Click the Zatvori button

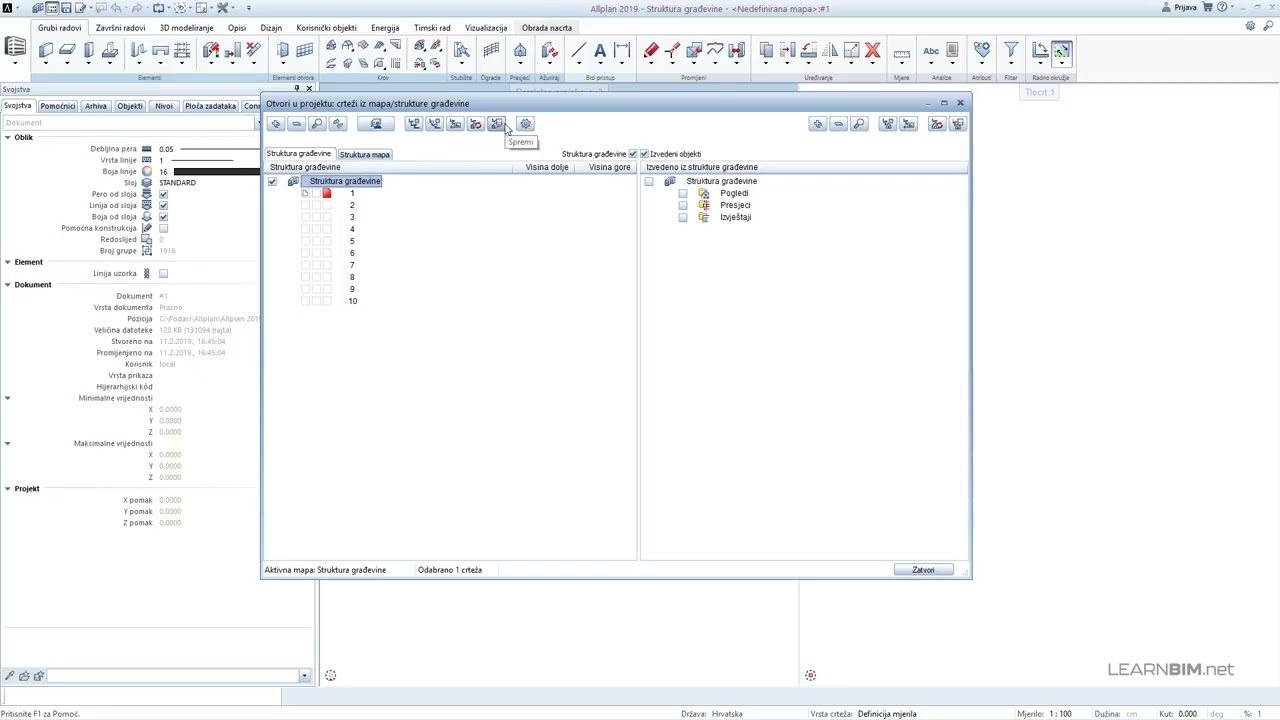click(x=923, y=570)
